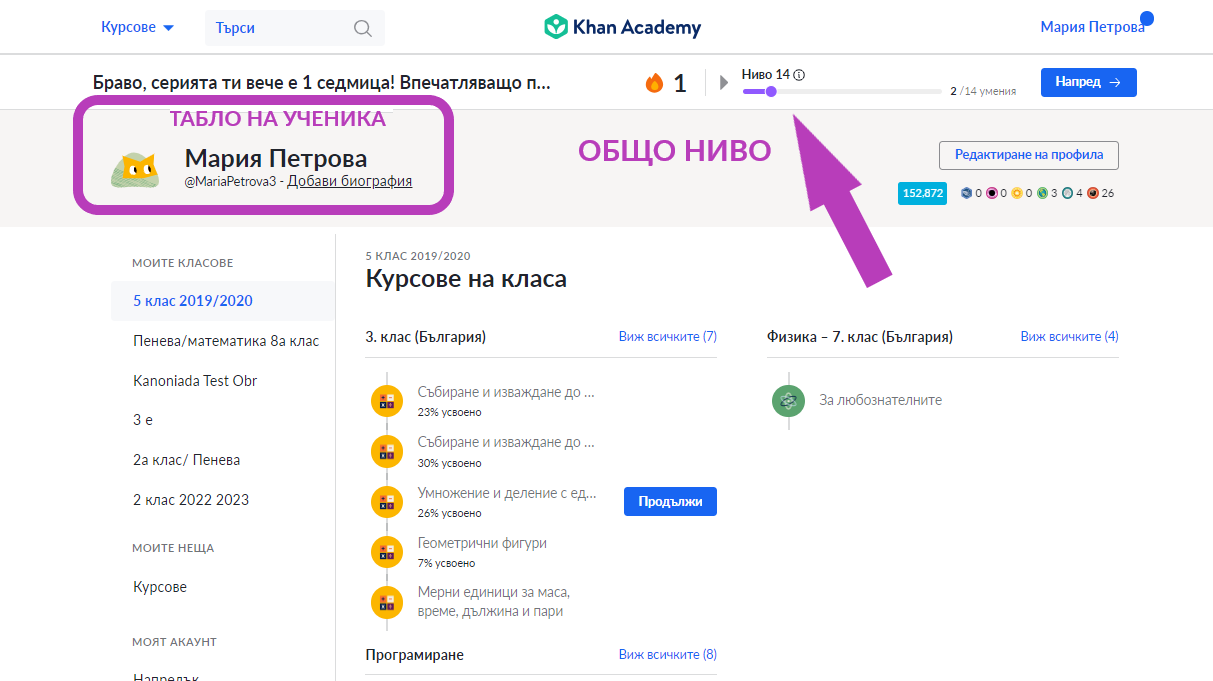This screenshot has width=1213, height=681.
Task: Open Виж всичките (7) for 3. клас
Action: tap(668, 337)
